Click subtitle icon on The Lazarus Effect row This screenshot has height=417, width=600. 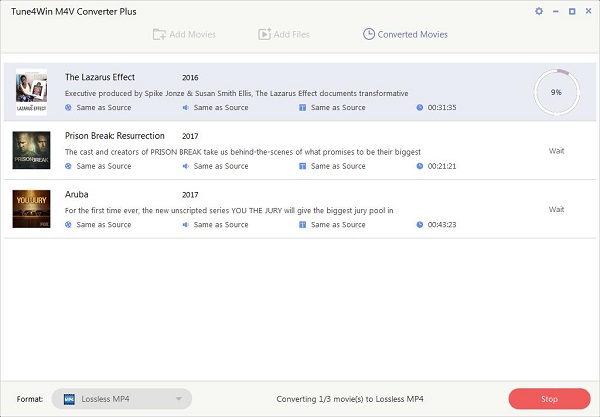pos(302,108)
